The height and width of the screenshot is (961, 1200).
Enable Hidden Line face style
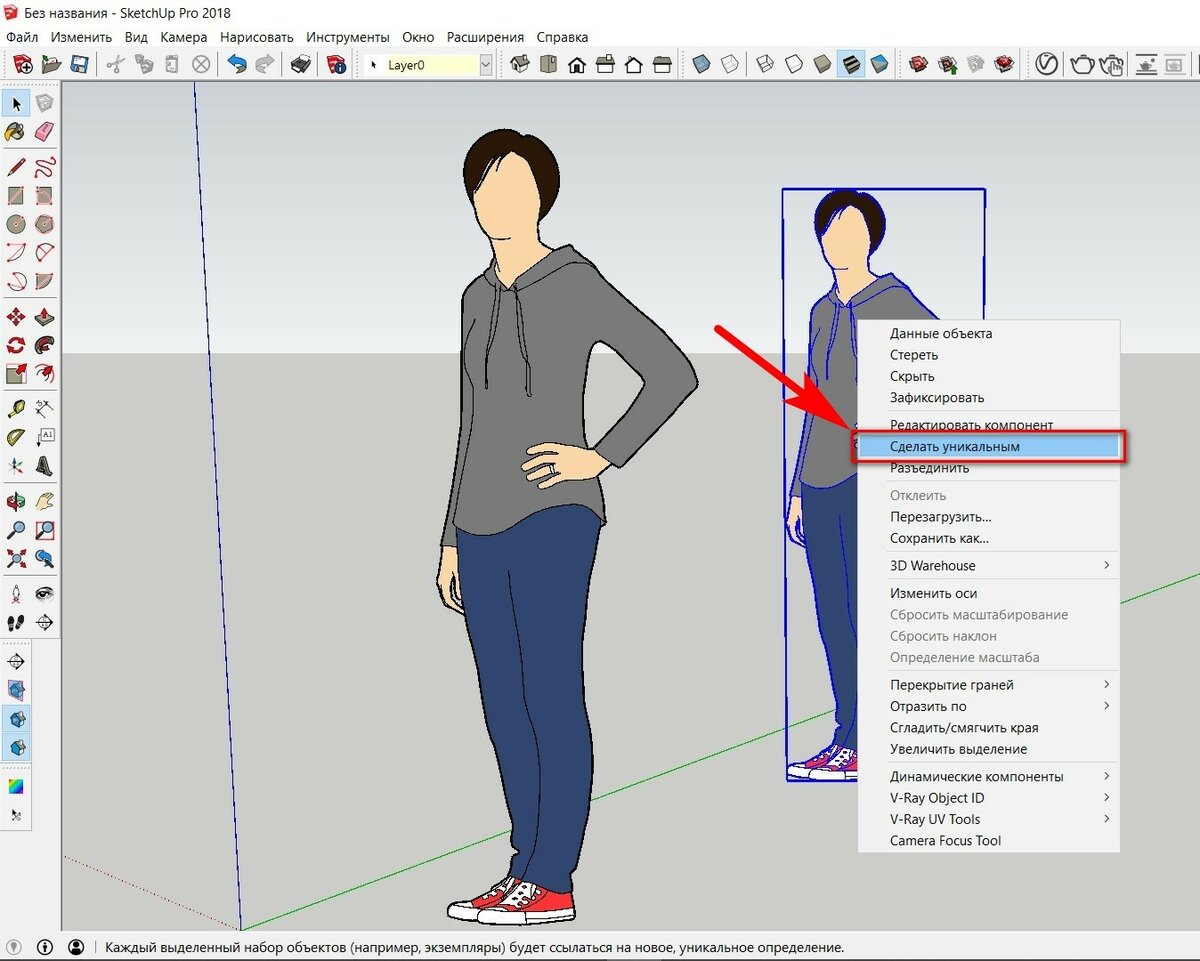793,65
